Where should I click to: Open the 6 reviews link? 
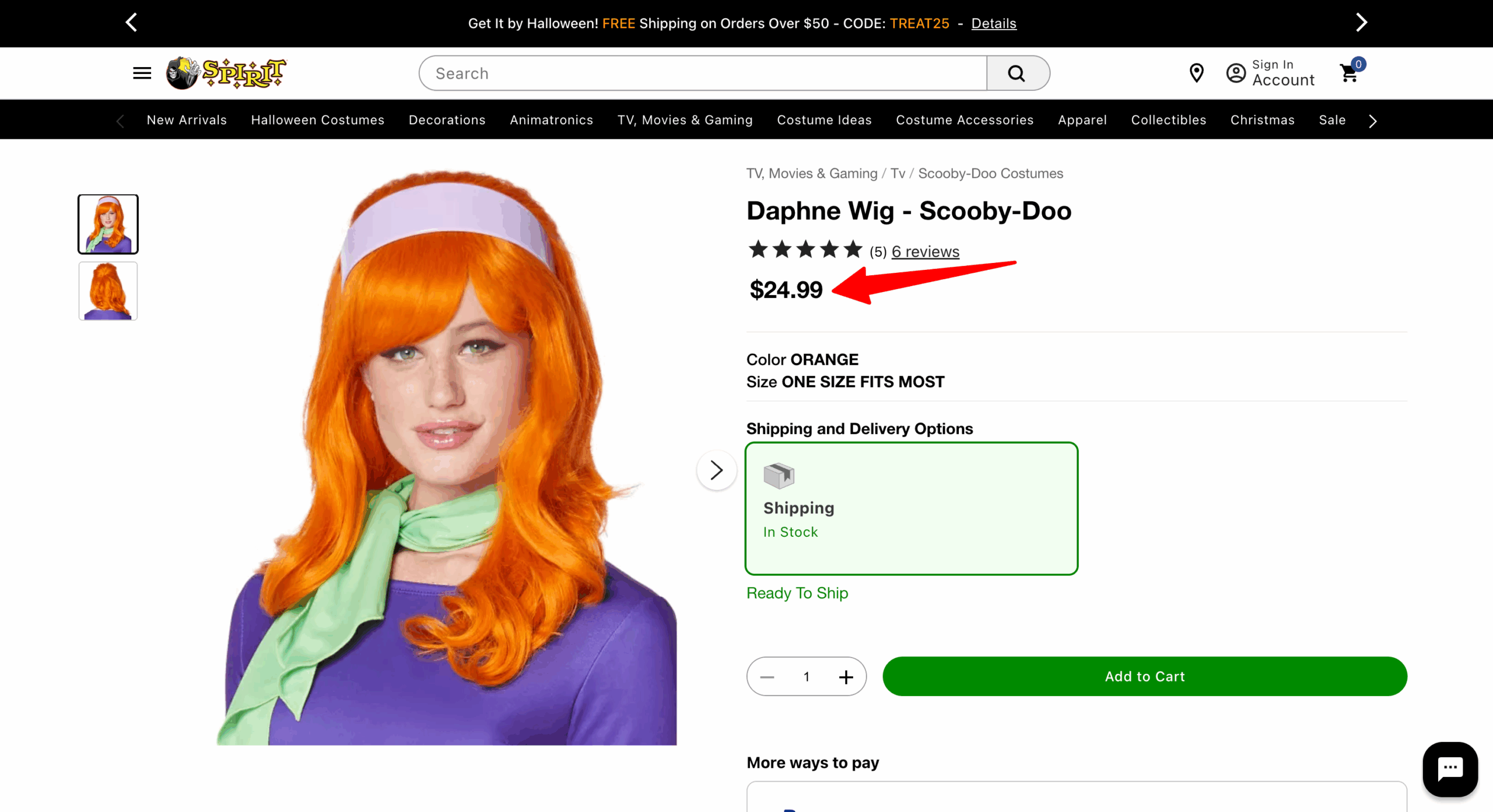click(x=925, y=252)
